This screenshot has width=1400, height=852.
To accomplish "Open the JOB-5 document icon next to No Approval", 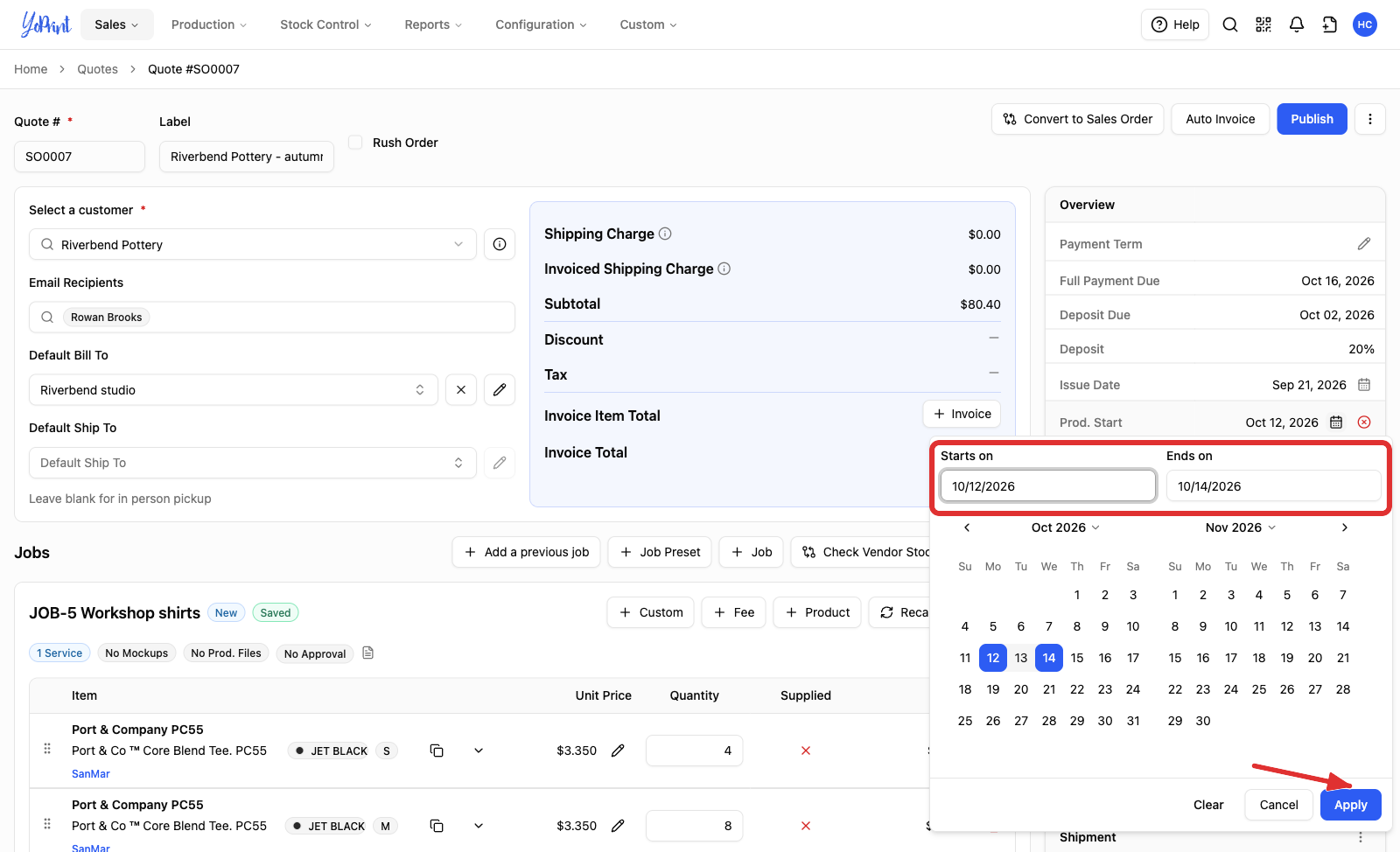I will pyautogui.click(x=368, y=653).
